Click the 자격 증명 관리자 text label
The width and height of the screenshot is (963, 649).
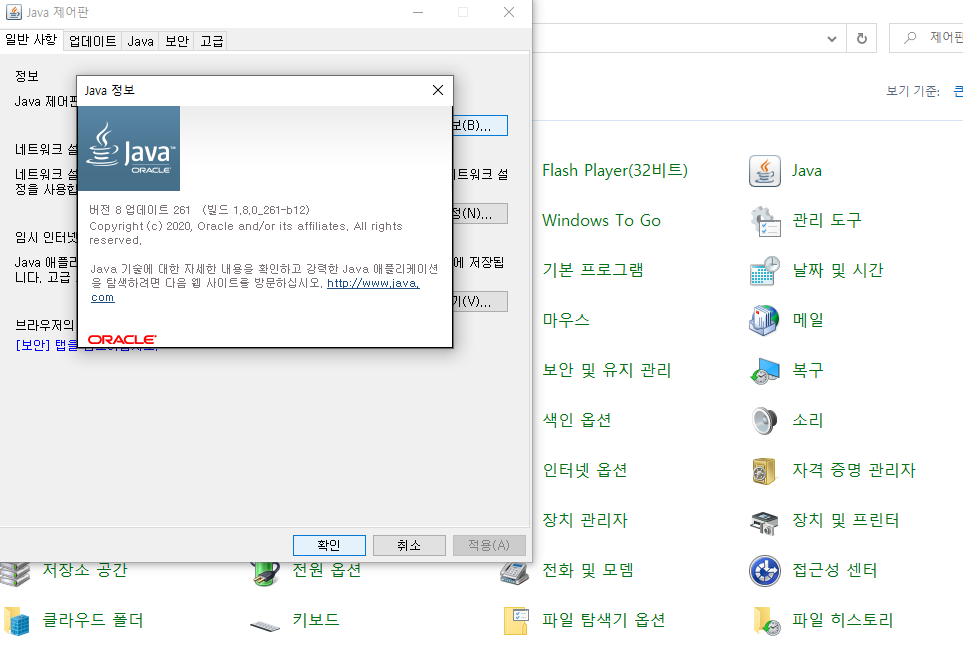pos(854,470)
